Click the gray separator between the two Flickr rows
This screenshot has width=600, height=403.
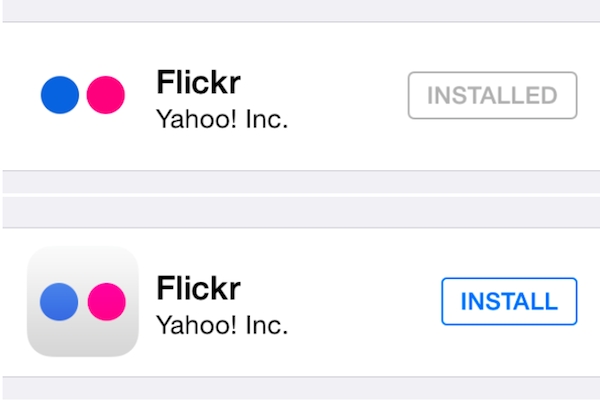coord(300,198)
